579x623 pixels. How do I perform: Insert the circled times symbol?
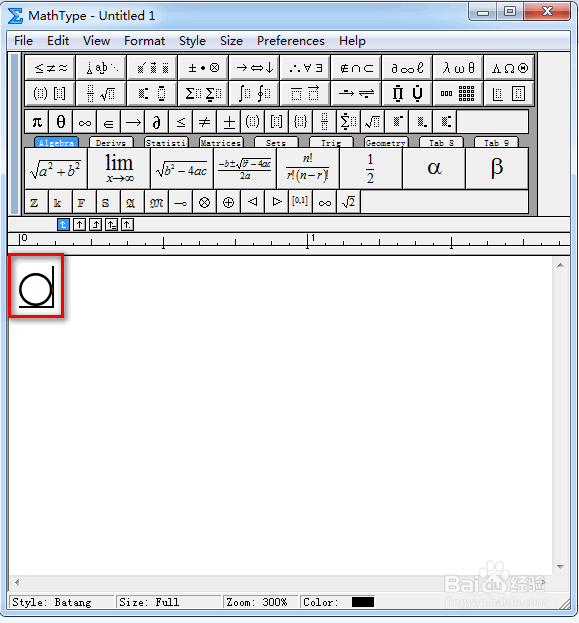click(x=204, y=202)
